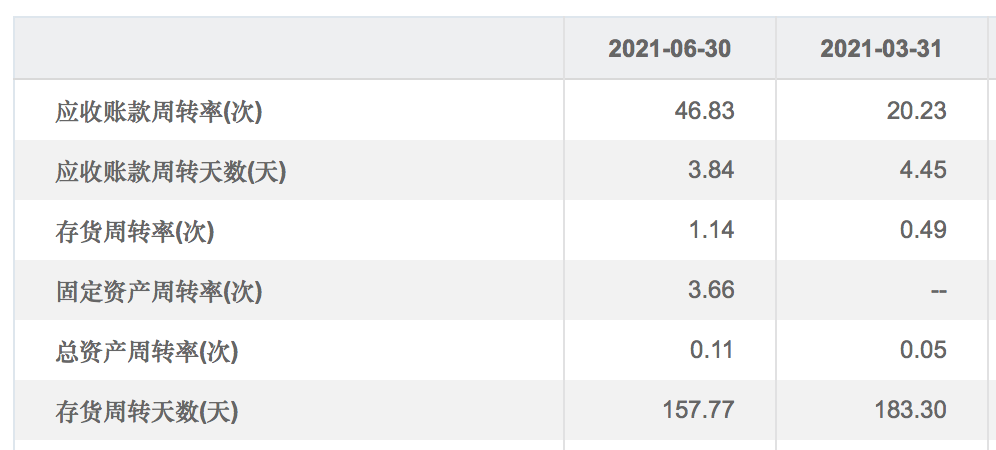
Task: Select the 0.11 total asset turnover value
Action: tap(711, 351)
